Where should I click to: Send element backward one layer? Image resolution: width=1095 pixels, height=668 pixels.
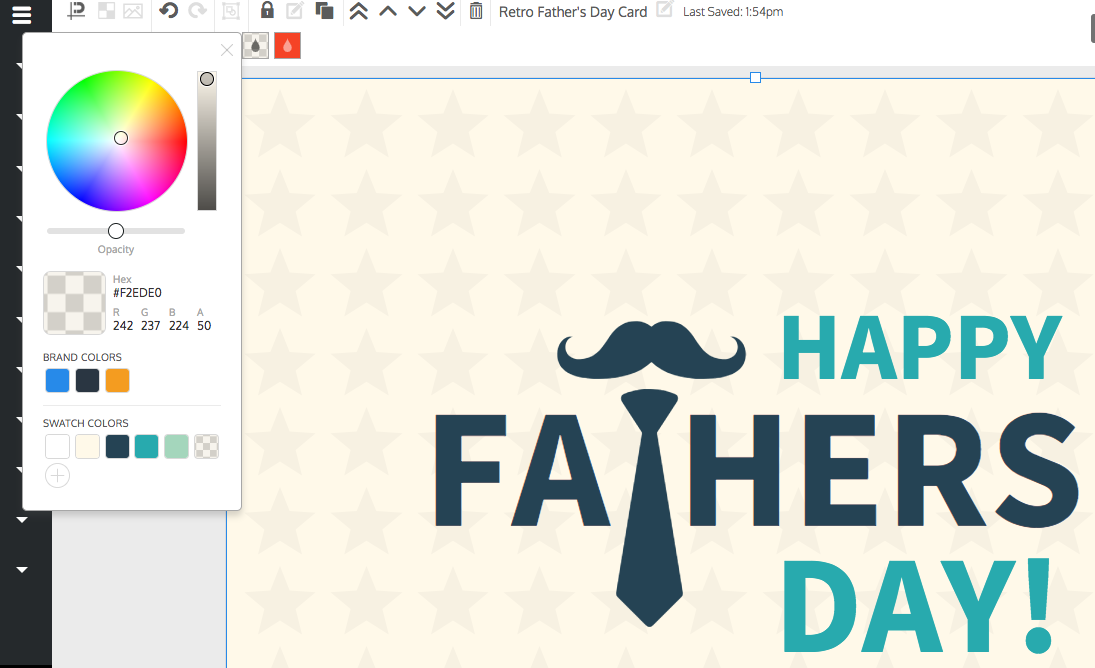(x=417, y=10)
